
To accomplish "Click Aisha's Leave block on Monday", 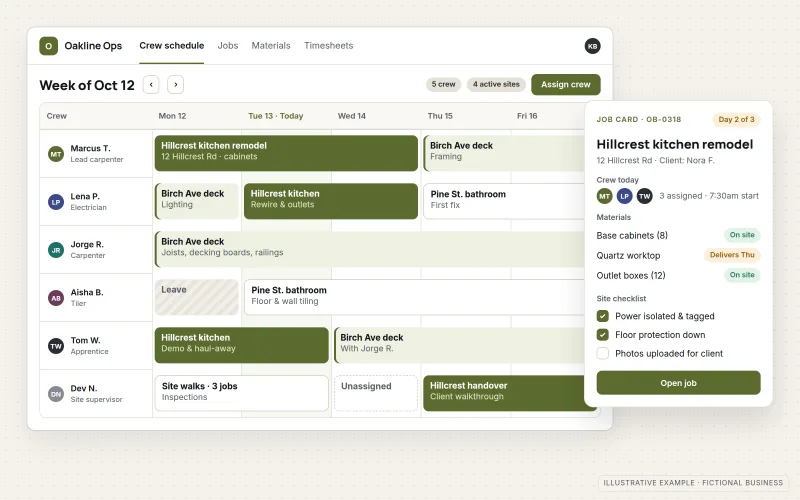I will pos(196,297).
